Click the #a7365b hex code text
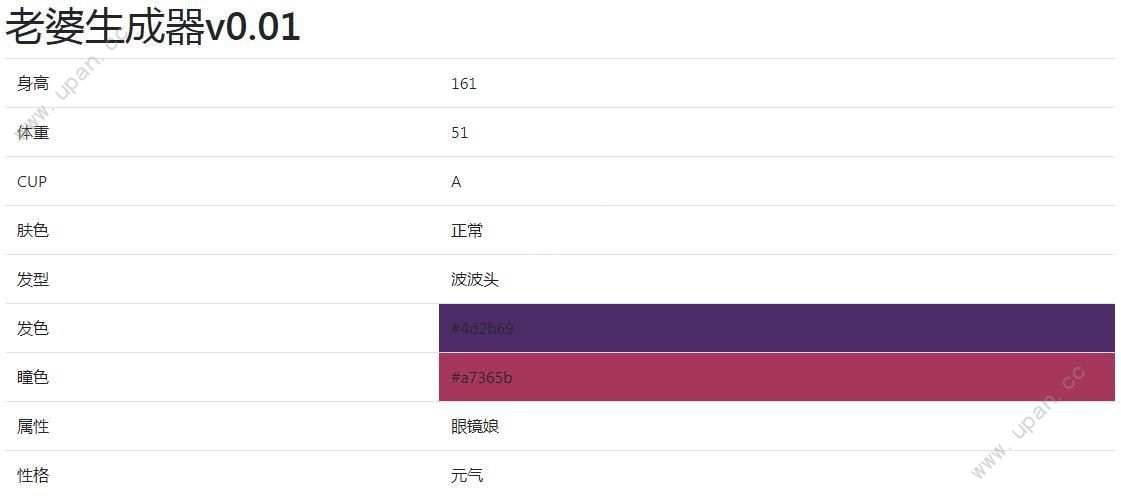 tap(482, 377)
